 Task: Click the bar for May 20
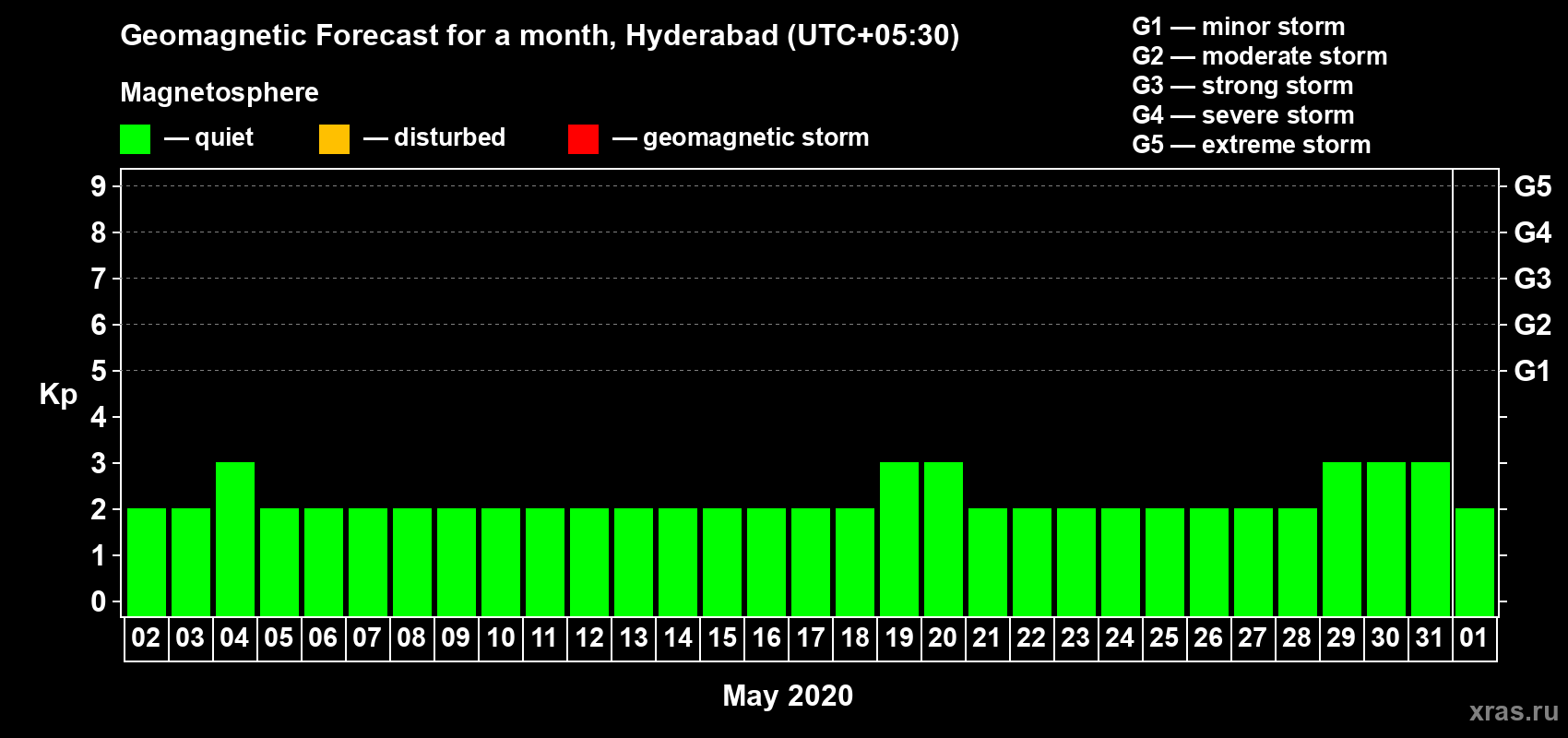[x=944, y=539]
